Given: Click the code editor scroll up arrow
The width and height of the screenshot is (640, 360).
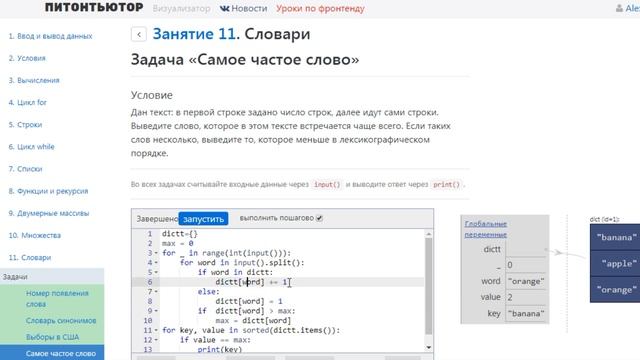Looking at the screenshot, I should pos(429,234).
